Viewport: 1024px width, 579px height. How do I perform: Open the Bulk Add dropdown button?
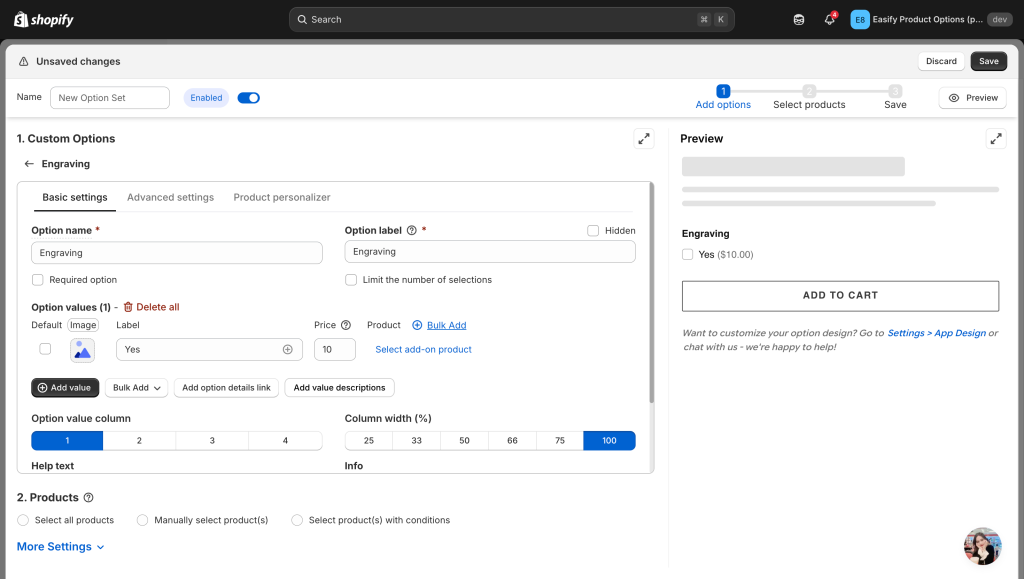click(136, 388)
